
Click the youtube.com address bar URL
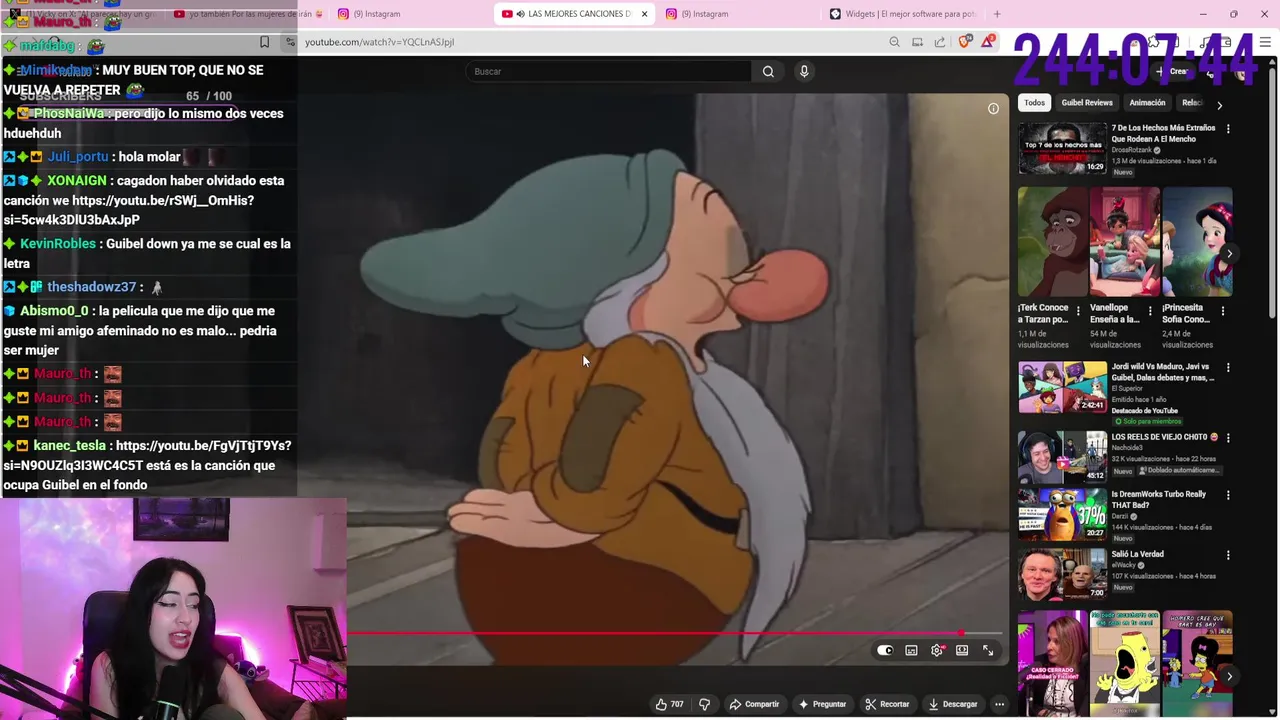pos(379,42)
